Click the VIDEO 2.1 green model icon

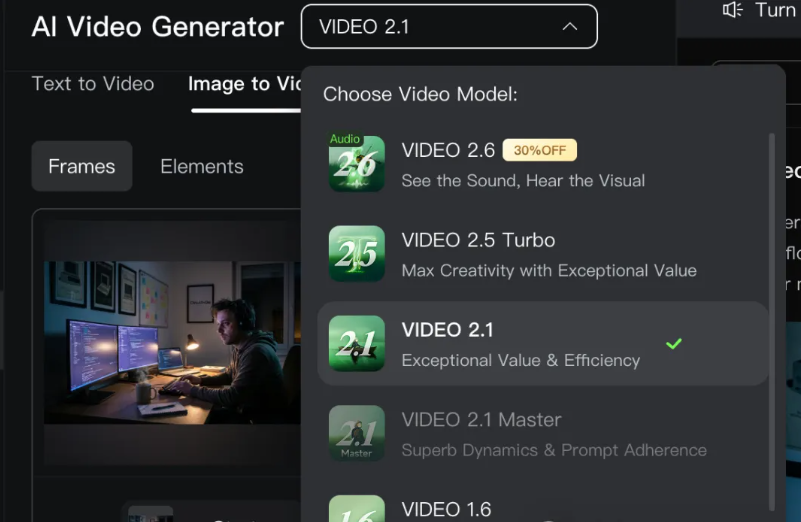click(357, 344)
